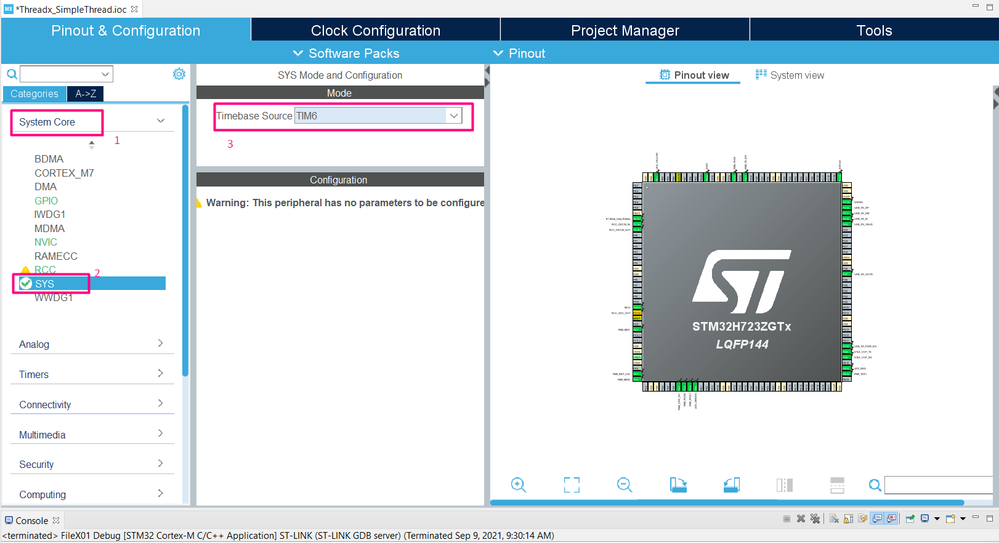Expand the Security category
This screenshot has width=999, height=543.
pyautogui.click(x=161, y=463)
